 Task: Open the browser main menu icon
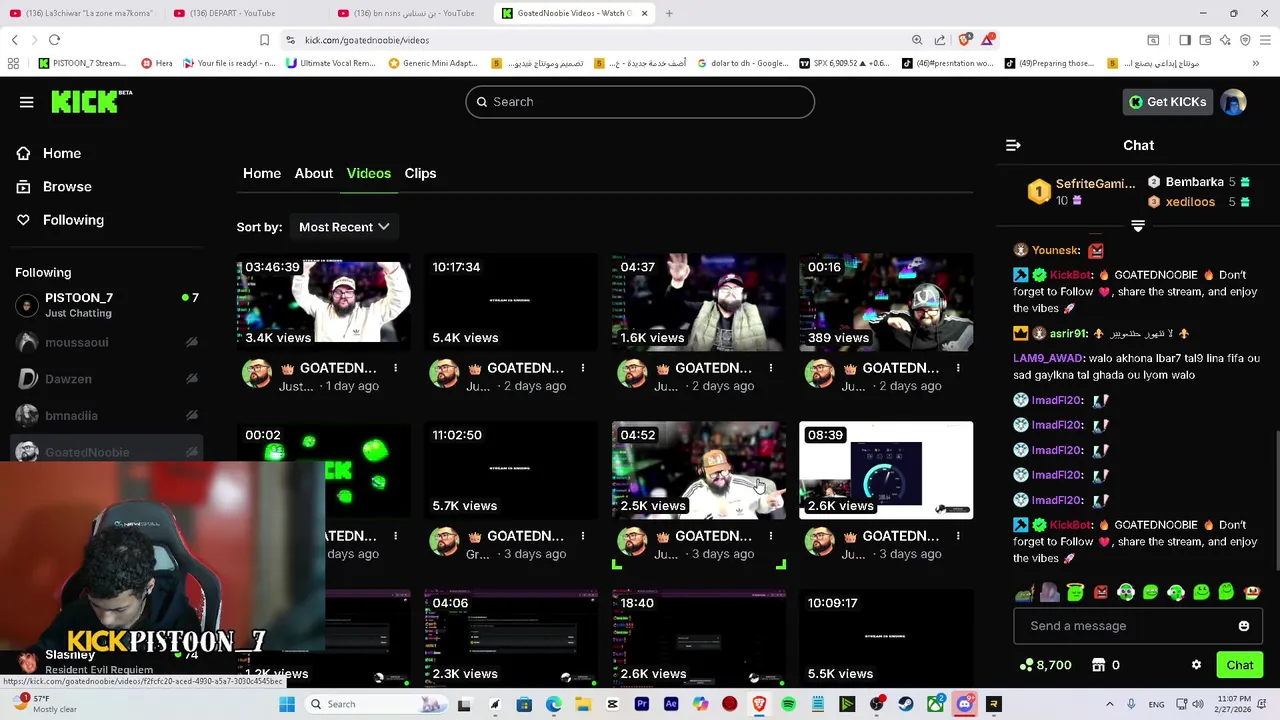(x=1265, y=40)
